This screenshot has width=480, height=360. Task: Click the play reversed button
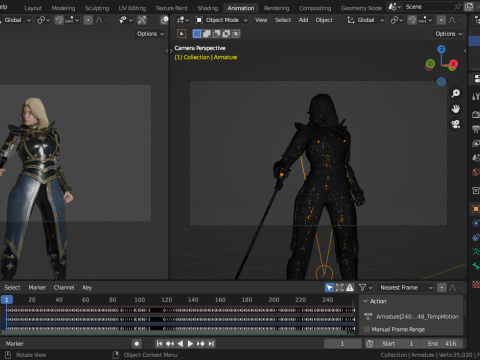coord(180,344)
